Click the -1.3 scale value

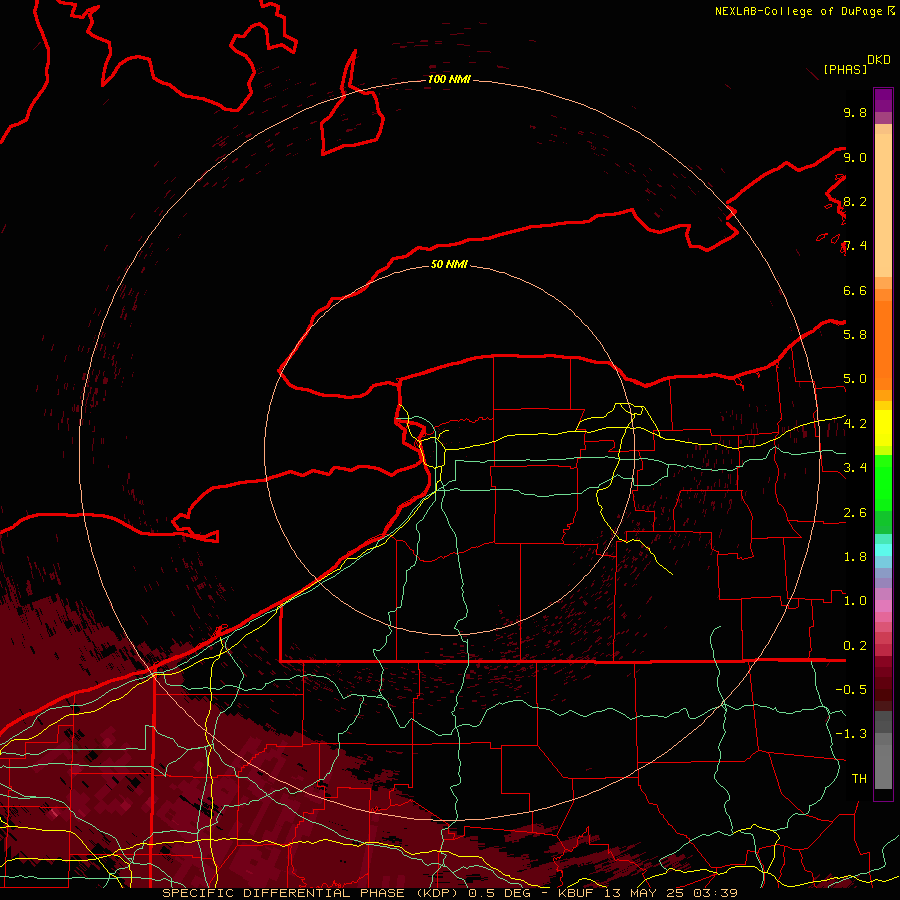(x=851, y=734)
